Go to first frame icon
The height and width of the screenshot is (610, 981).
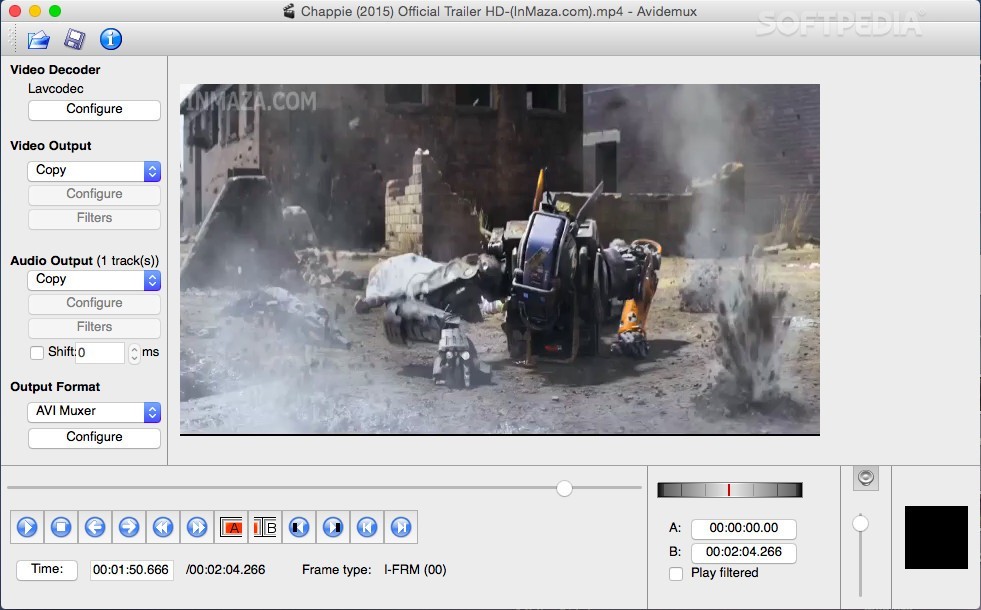pyautogui.click(x=367, y=527)
